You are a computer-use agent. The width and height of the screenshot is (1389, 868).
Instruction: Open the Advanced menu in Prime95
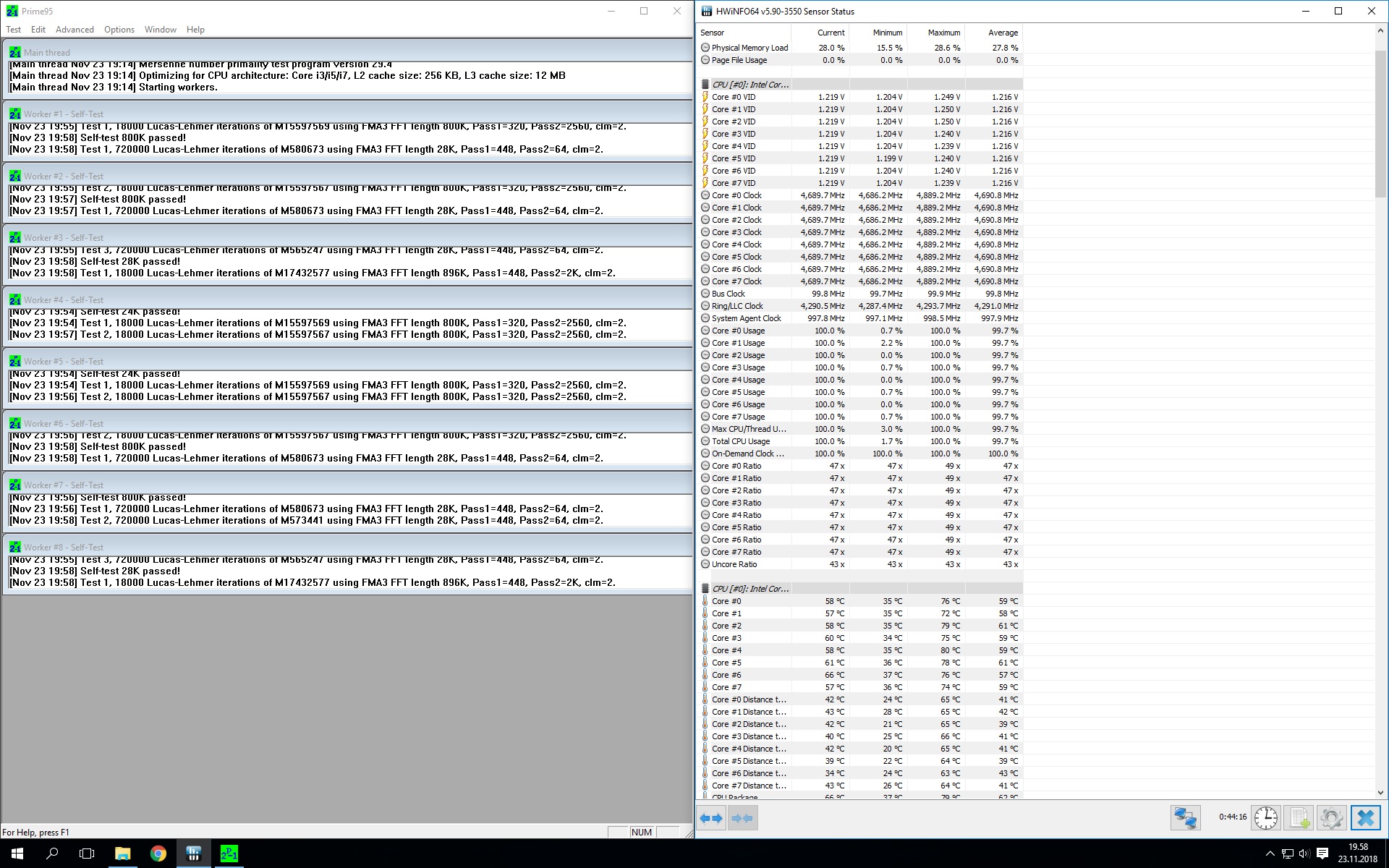[x=75, y=30]
